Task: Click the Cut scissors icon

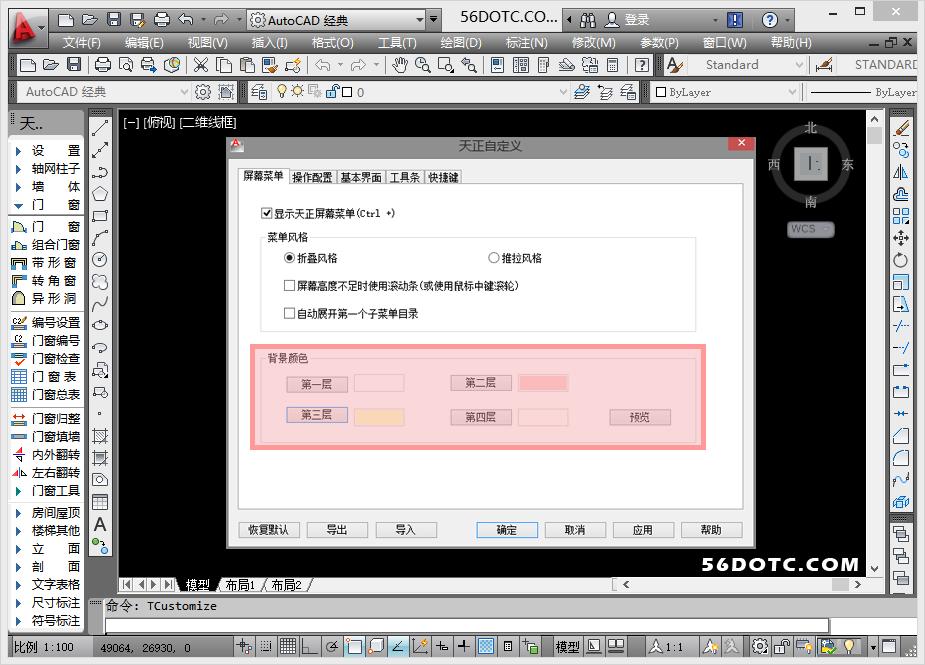Action: (201, 65)
